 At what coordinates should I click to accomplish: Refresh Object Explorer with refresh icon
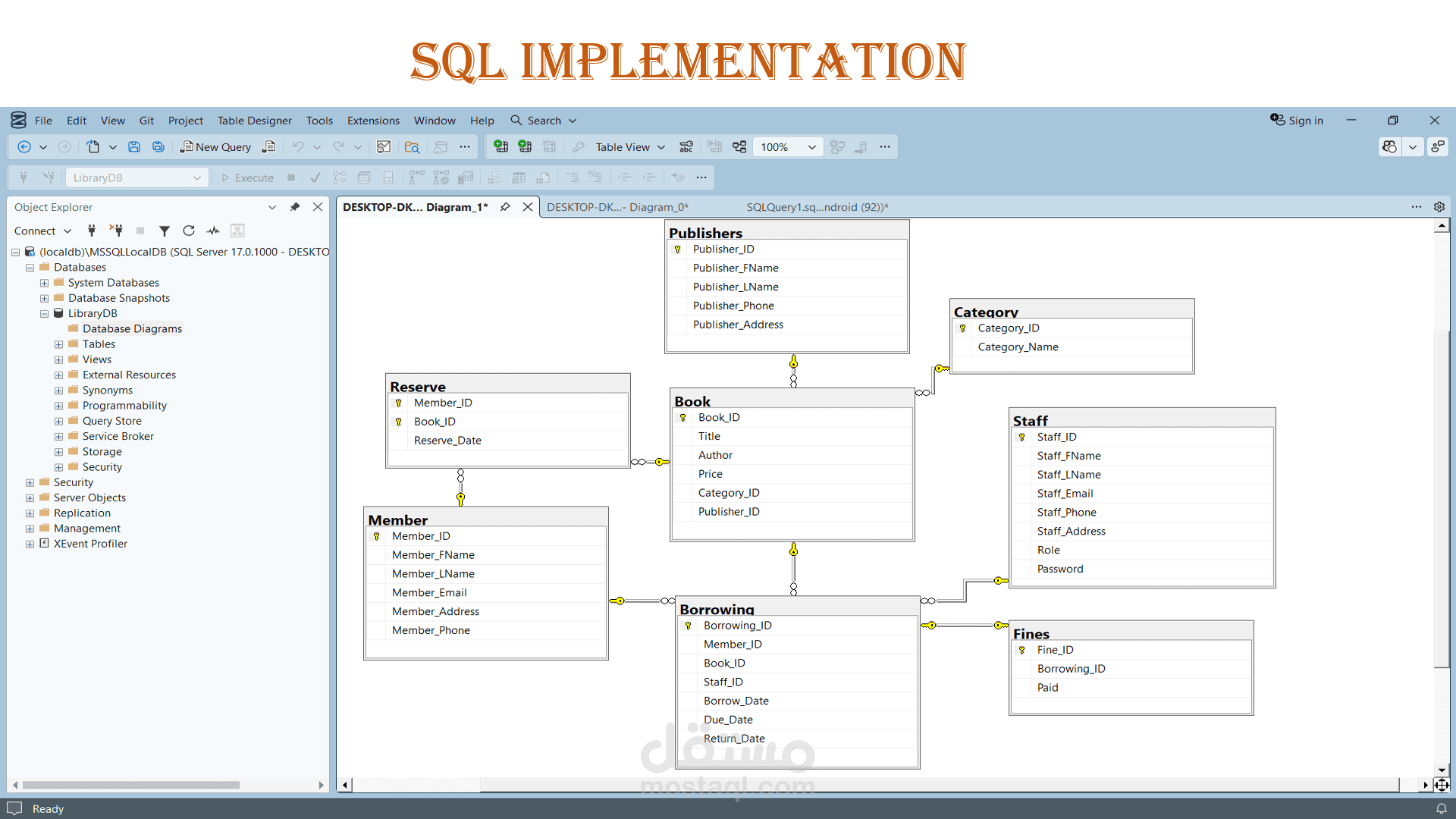pyautogui.click(x=189, y=231)
